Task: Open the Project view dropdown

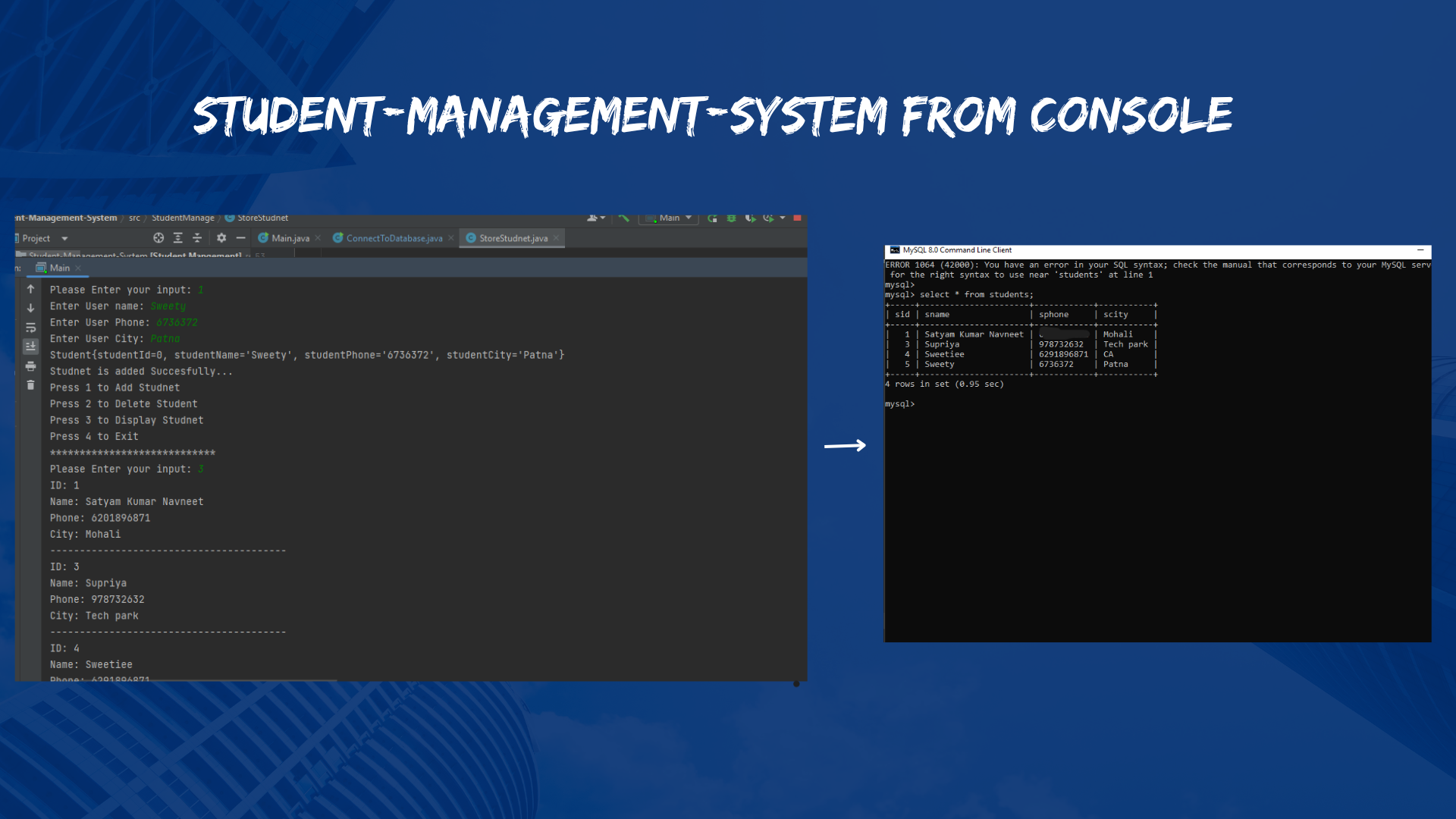Action: click(x=64, y=238)
